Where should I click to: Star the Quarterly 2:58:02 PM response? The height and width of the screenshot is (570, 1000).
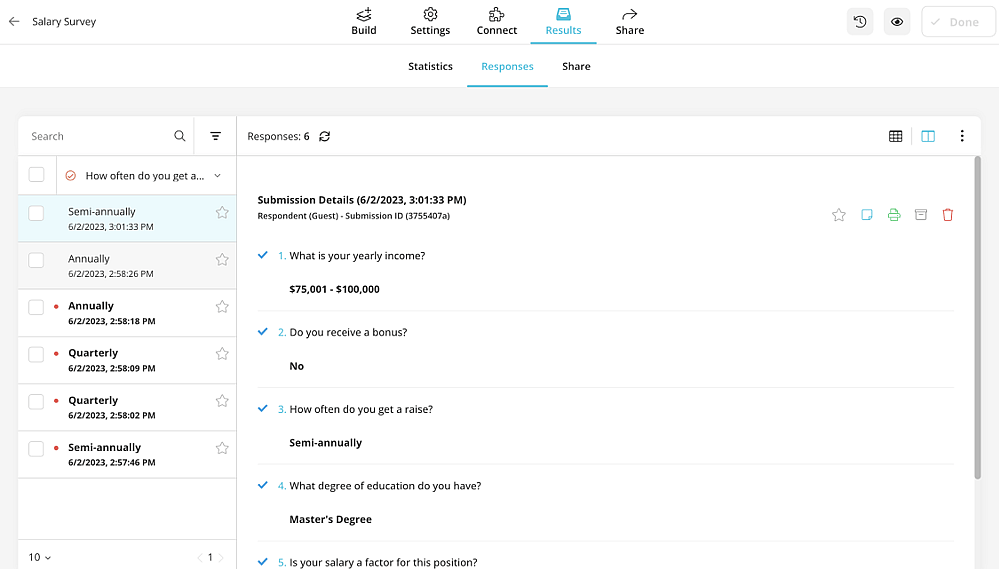(x=222, y=401)
